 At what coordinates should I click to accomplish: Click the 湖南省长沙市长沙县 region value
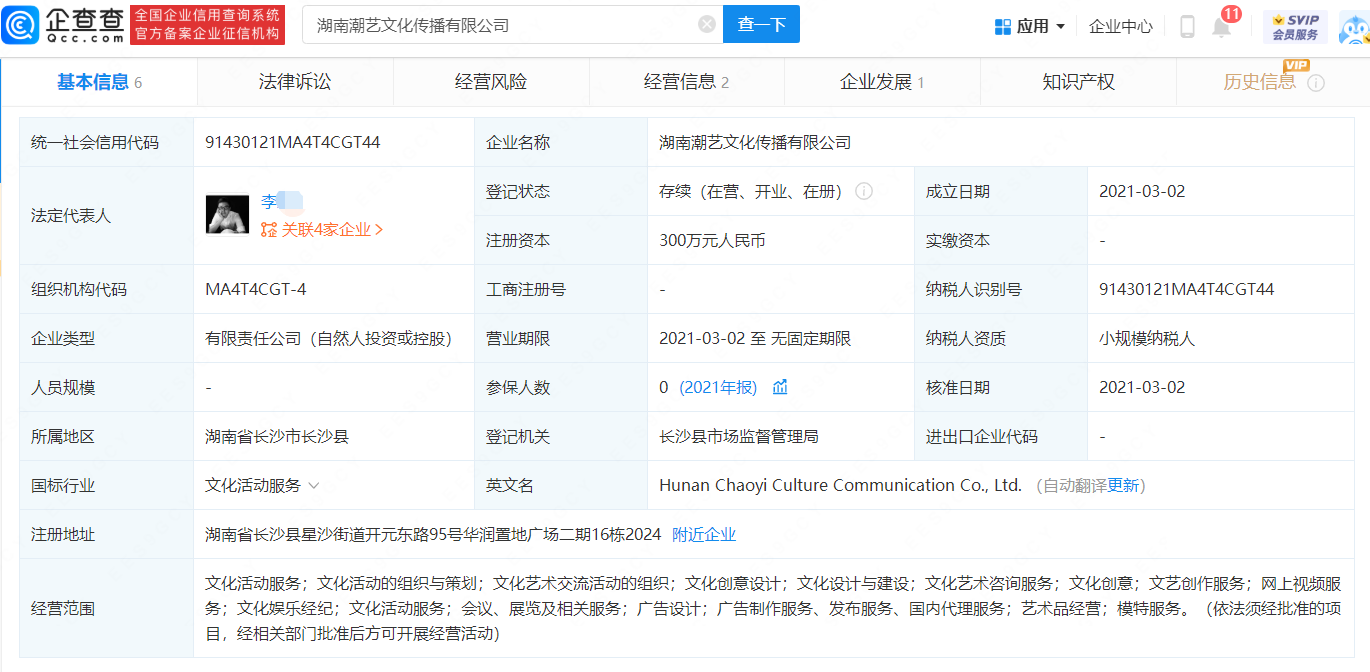coord(277,436)
